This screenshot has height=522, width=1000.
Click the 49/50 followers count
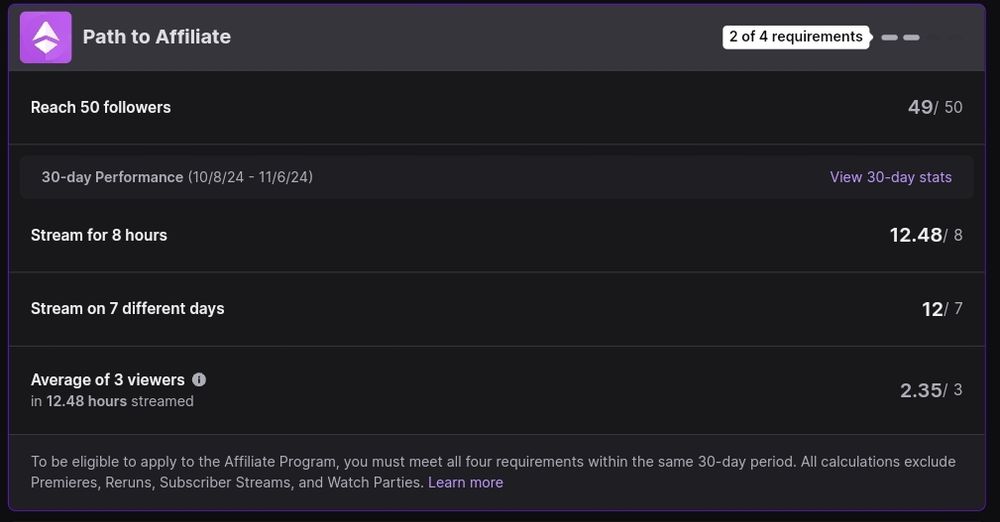(934, 107)
